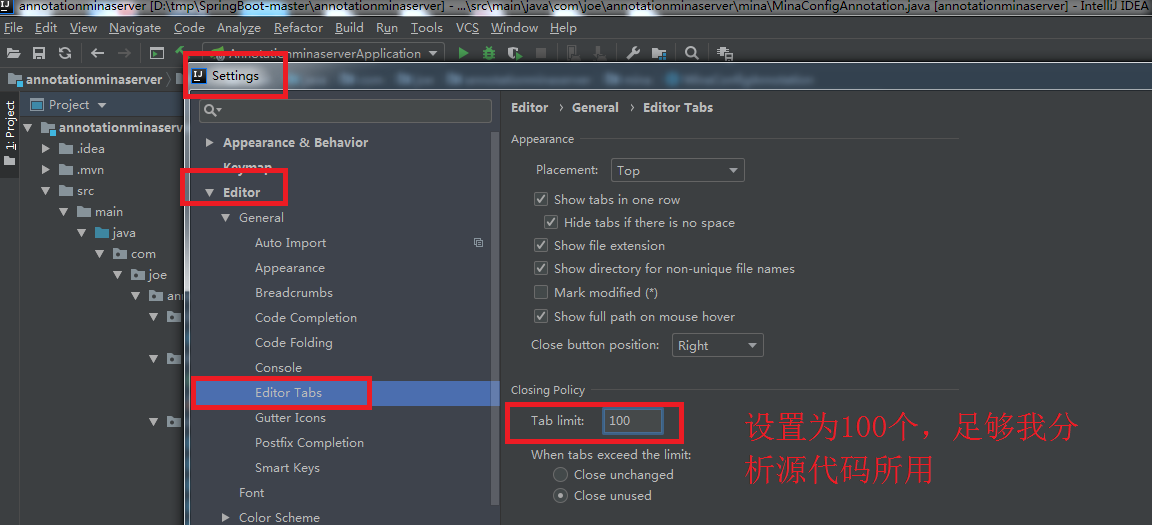The width and height of the screenshot is (1152, 525).
Task: Start debugging with the green bug icon
Action: click(489, 53)
